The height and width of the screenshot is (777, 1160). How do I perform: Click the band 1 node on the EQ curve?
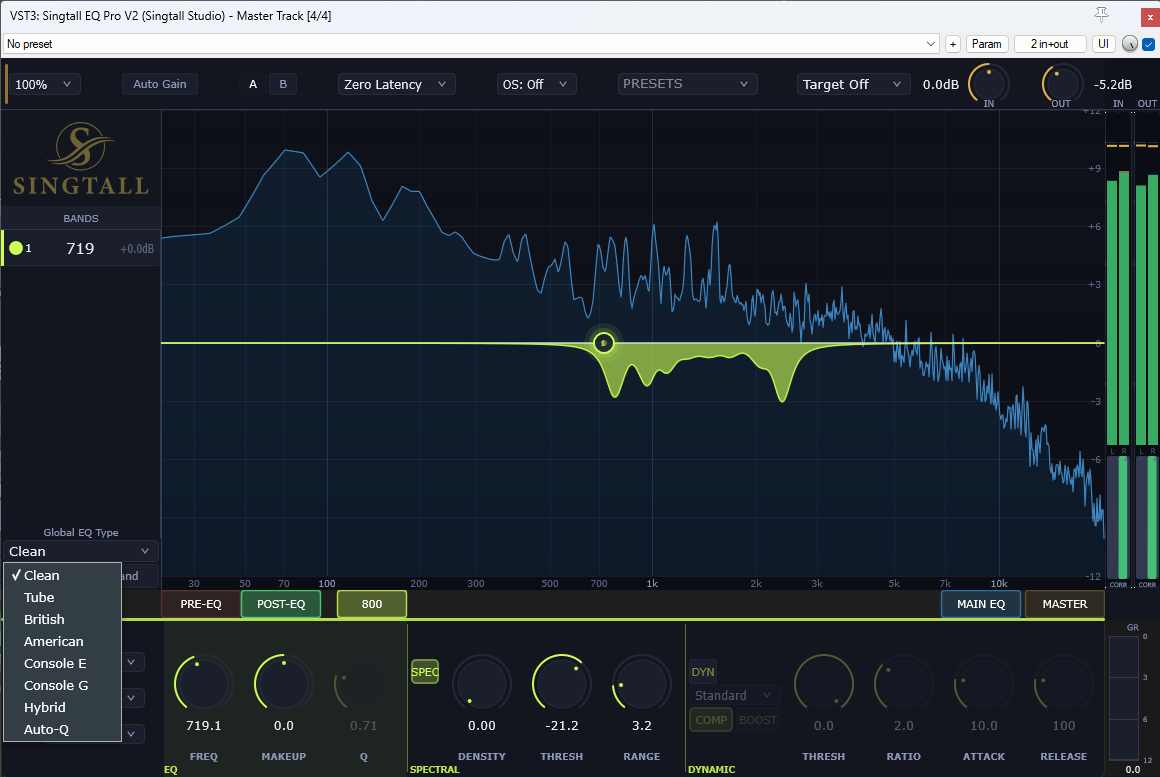click(x=604, y=343)
